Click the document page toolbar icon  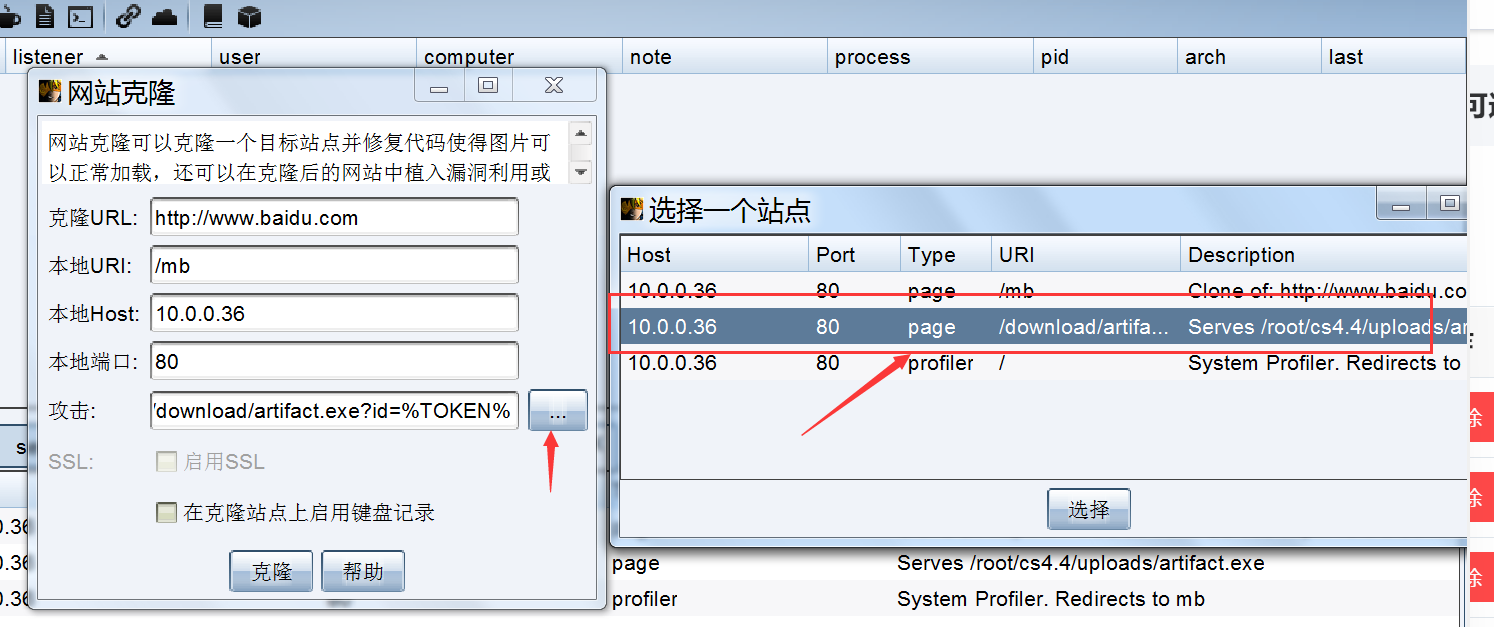pos(45,16)
